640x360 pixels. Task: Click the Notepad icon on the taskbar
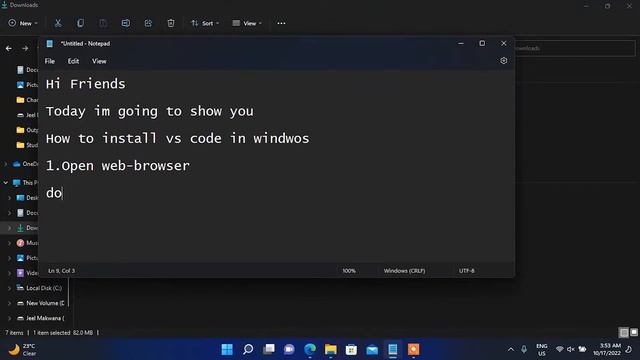point(393,349)
